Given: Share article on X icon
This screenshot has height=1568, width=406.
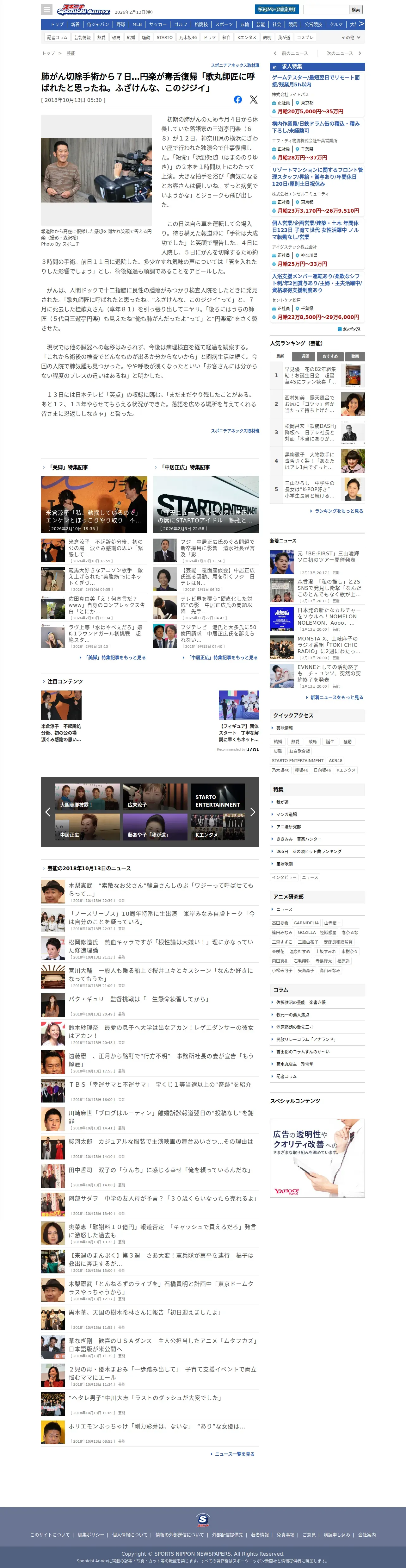Looking at the screenshot, I should (x=254, y=100).
